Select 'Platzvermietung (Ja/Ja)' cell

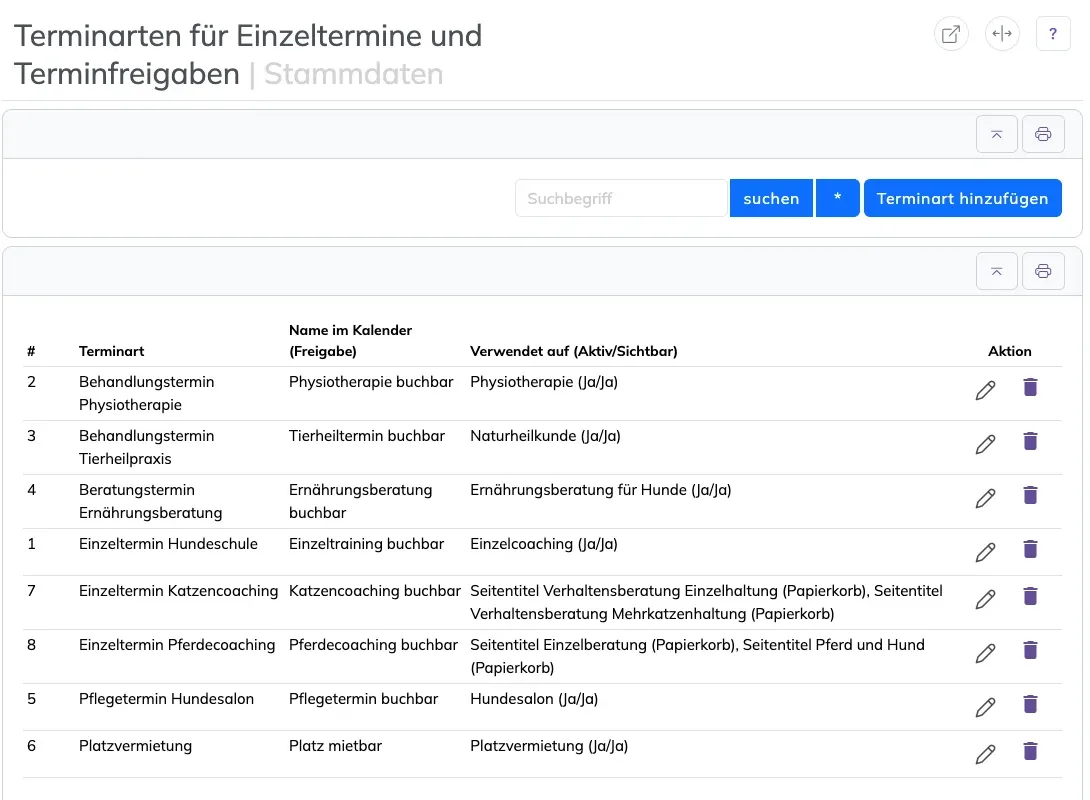pyautogui.click(x=549, y=746)
